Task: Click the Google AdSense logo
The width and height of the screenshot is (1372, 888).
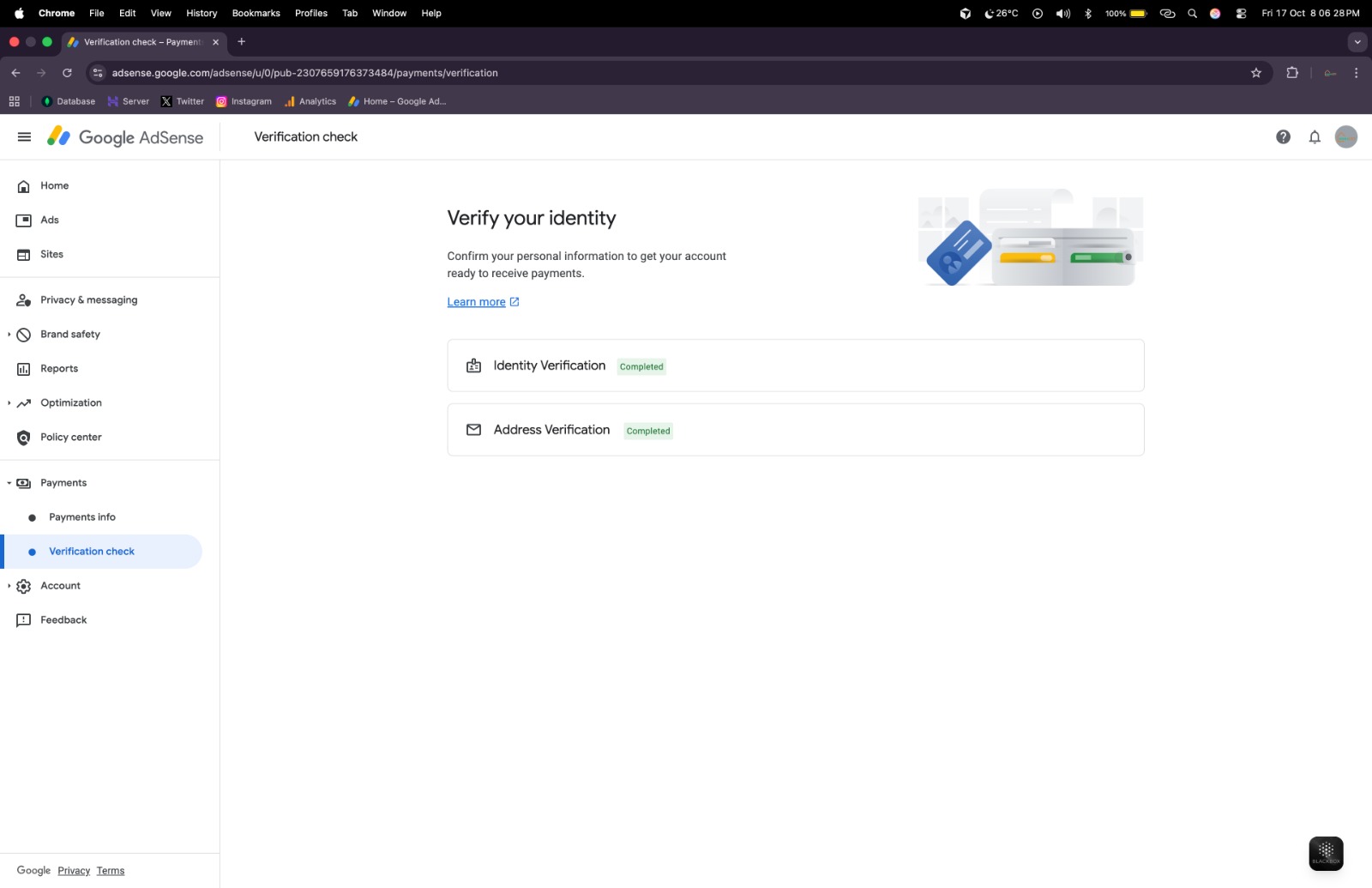Action: click(125, 137)
